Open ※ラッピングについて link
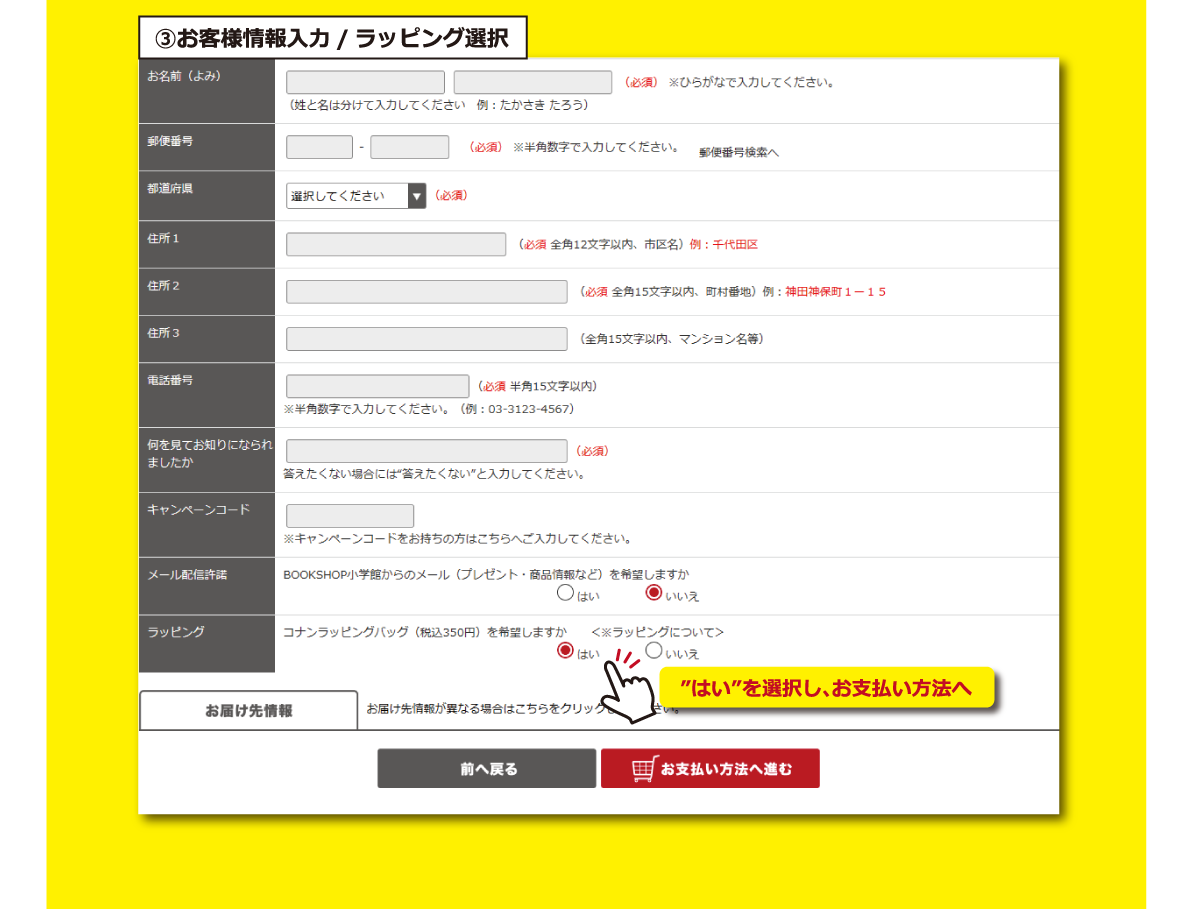Viewport: 1191px width, 909px height. [657, 632]
